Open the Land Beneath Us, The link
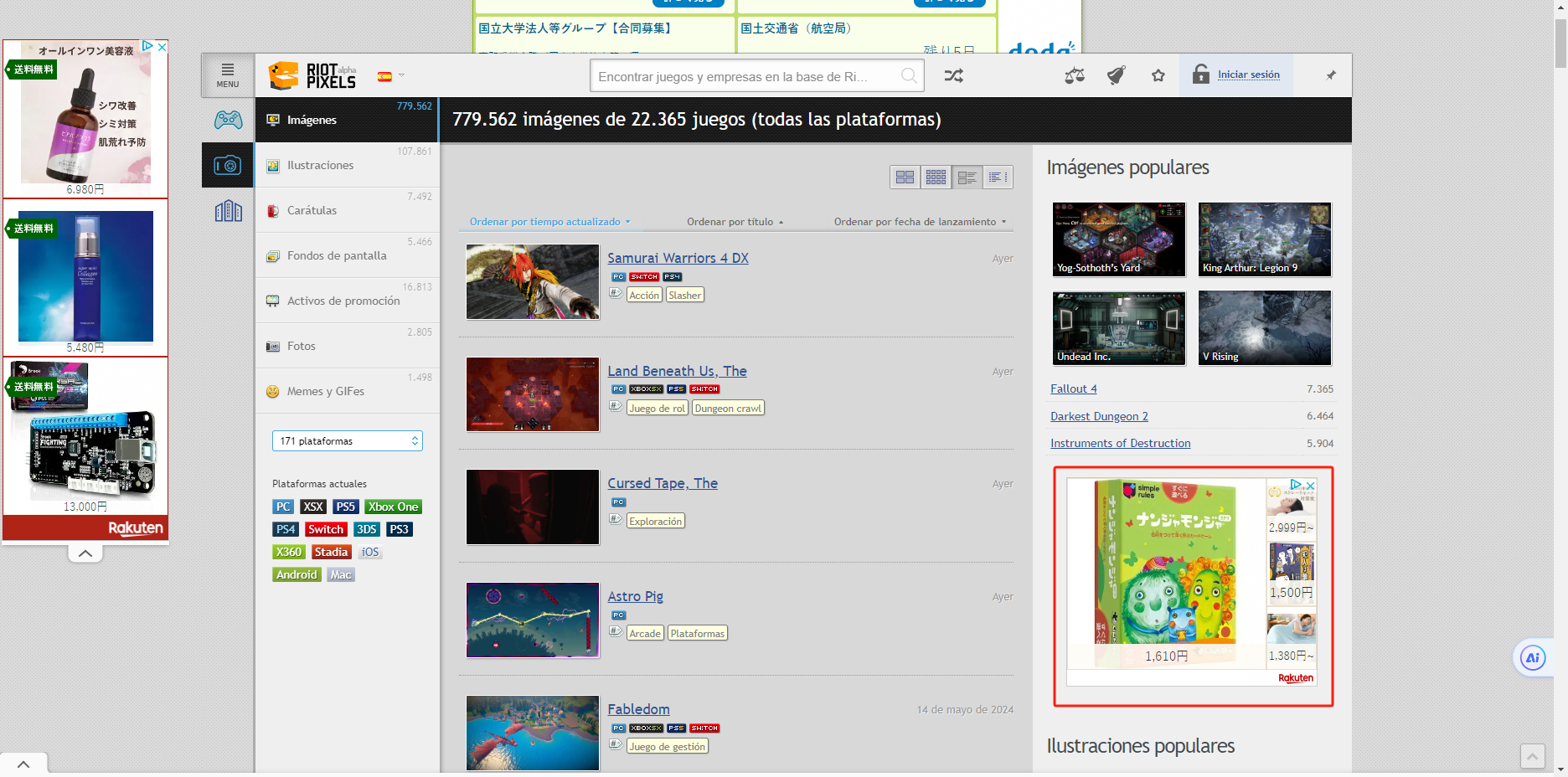 (x=677, y=371)
